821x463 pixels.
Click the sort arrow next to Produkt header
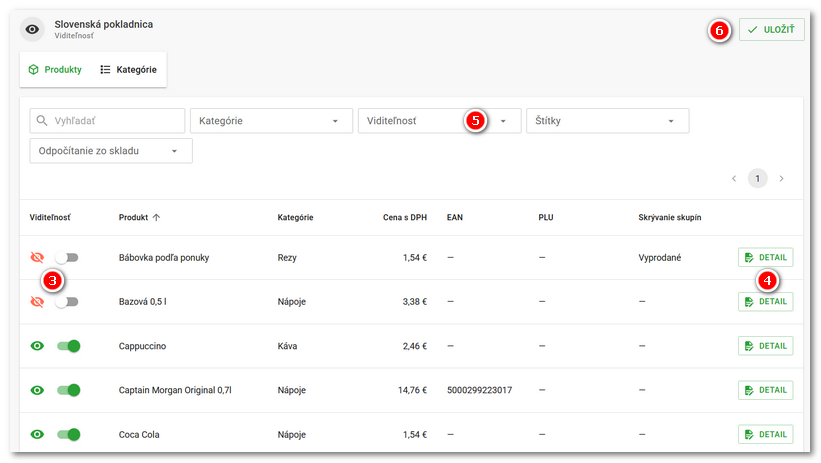156,217
